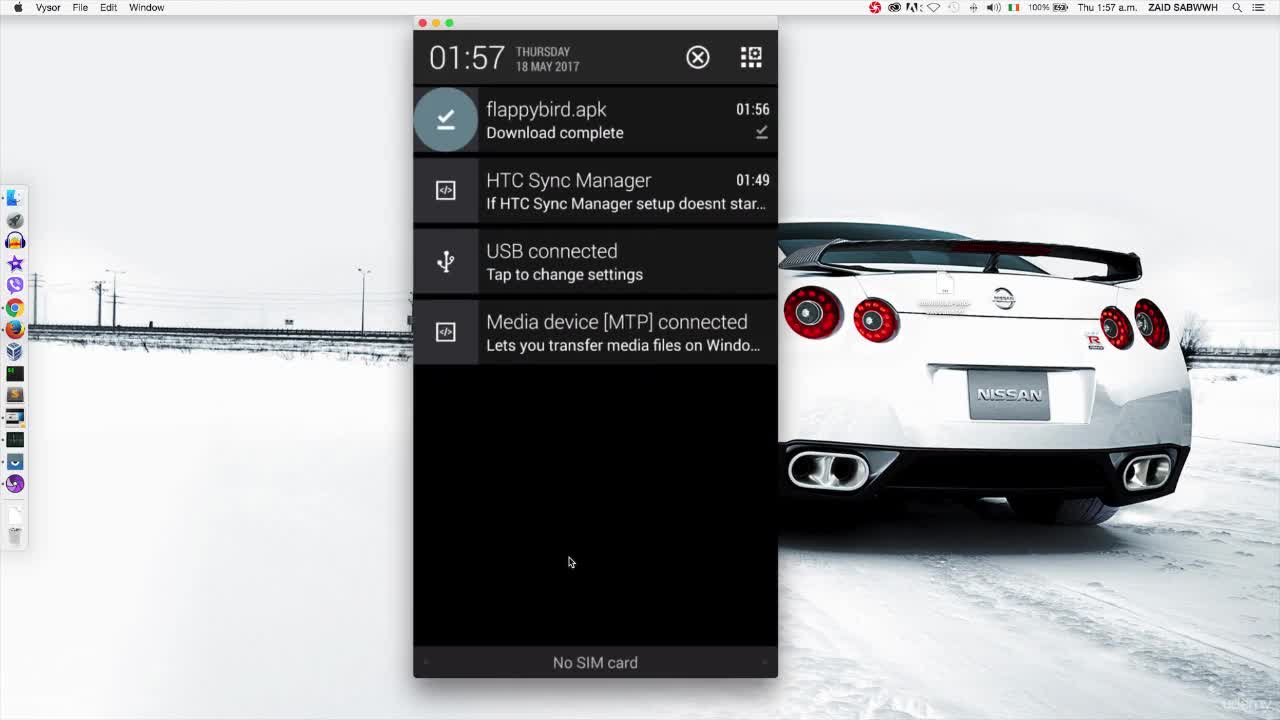Open Launchpad rocket icon in dock
1280x720 pixels.
14,220
